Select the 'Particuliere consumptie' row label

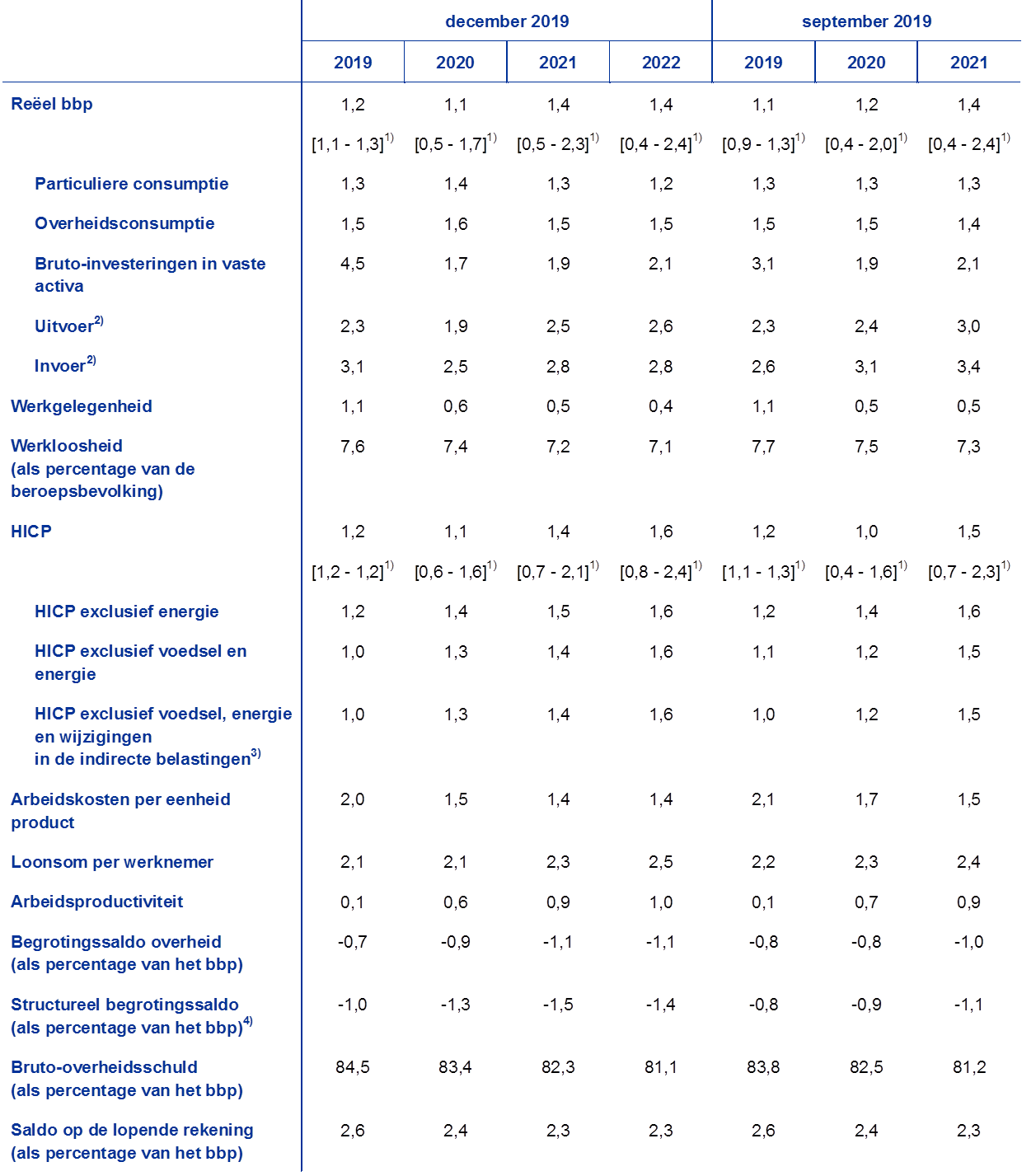132,184
